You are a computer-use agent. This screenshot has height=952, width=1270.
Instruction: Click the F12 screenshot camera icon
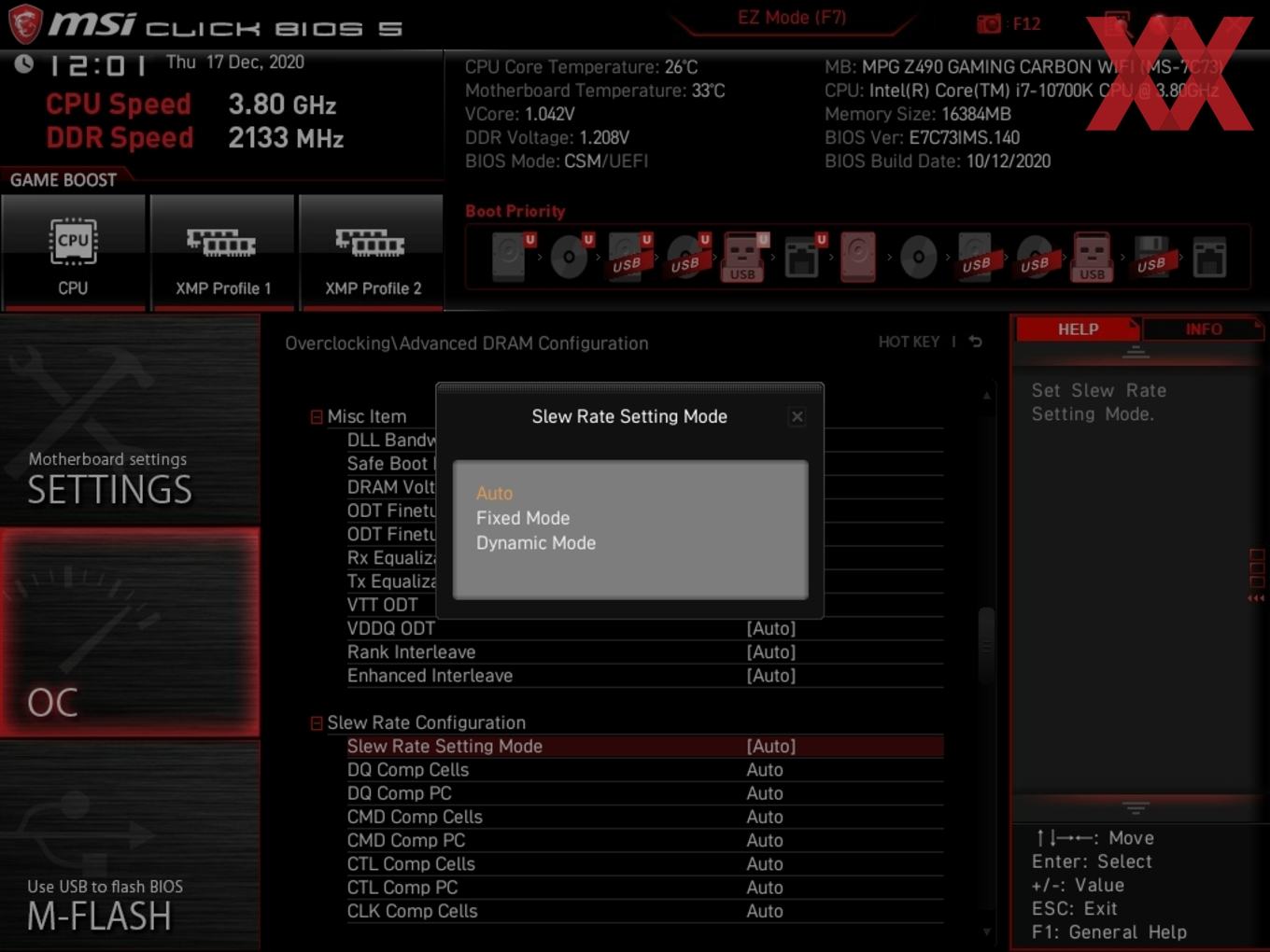(x=989, y=23)
